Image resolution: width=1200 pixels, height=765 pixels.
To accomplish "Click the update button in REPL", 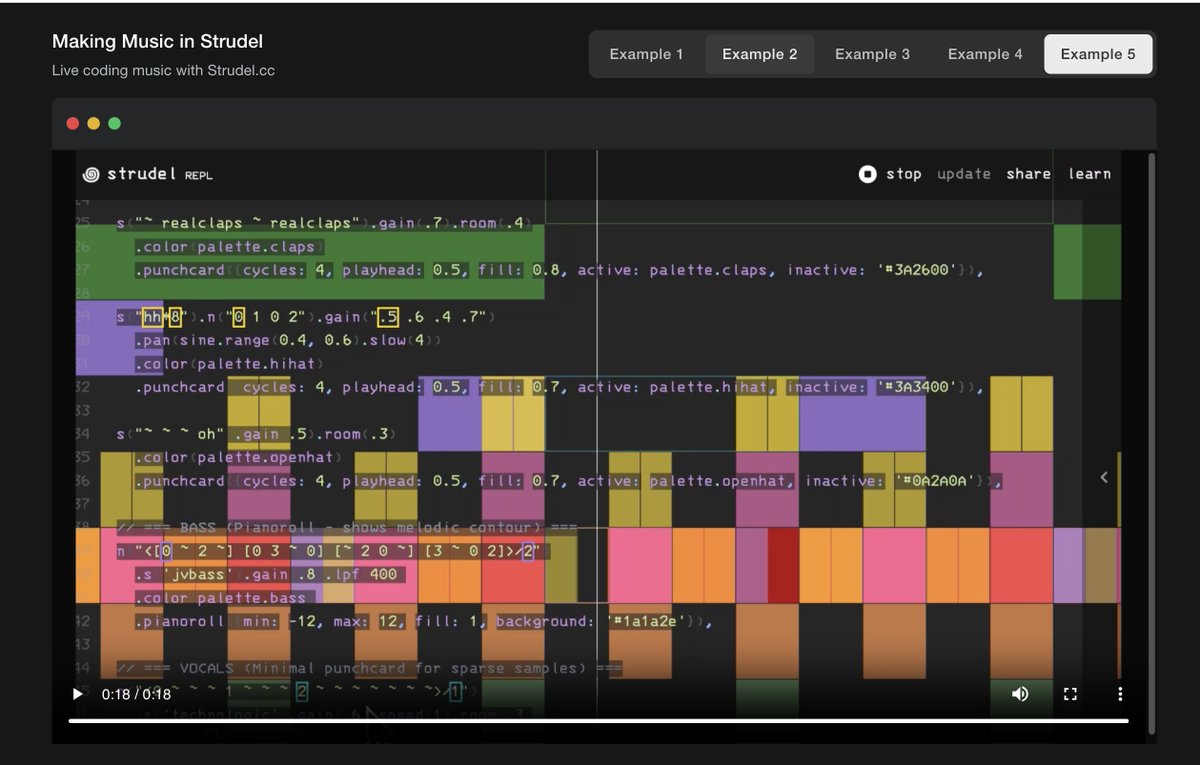I will pyautogui.click(x=964, y=174).
